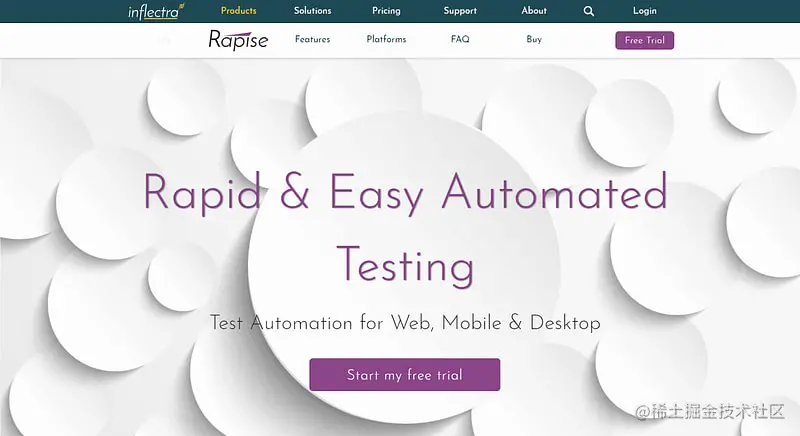The height and width of the screenshot is (436, 800).
Task: Open the Products menu
Action: click(239, 11)
